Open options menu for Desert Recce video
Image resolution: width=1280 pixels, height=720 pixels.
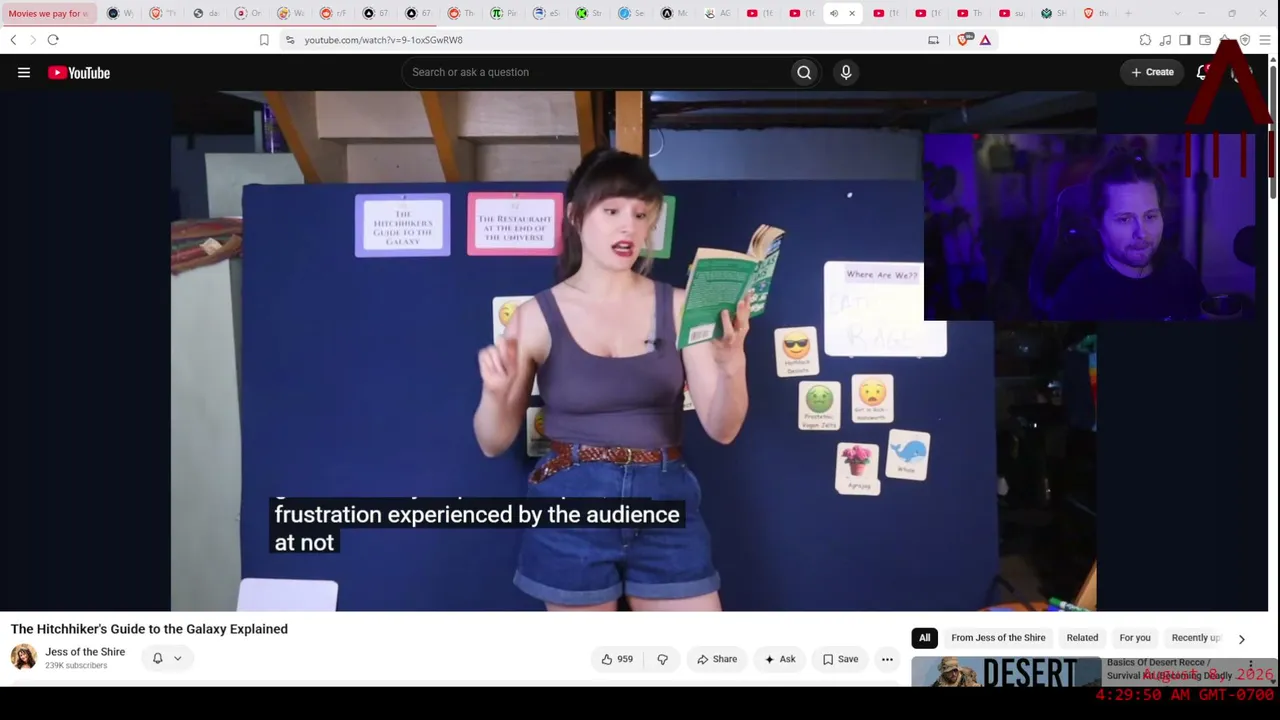pos(1250,665)
